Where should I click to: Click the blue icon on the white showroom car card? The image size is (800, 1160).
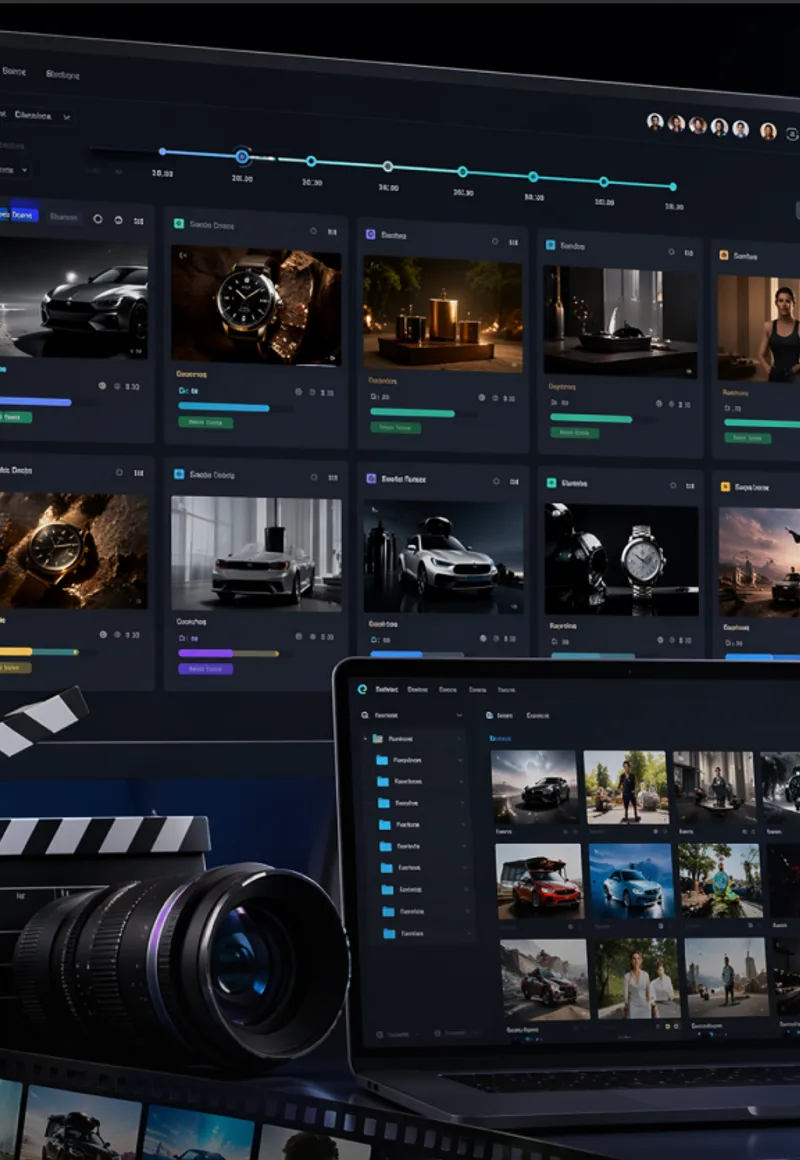(178, 473)
